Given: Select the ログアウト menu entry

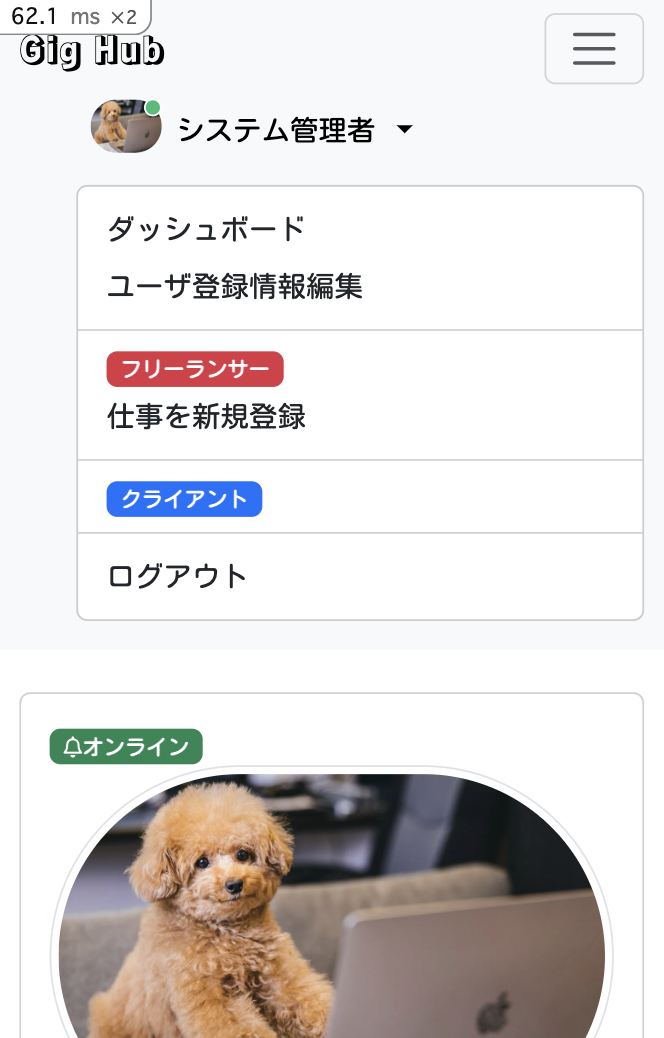Looking at the screenshot, I should 178,575.
